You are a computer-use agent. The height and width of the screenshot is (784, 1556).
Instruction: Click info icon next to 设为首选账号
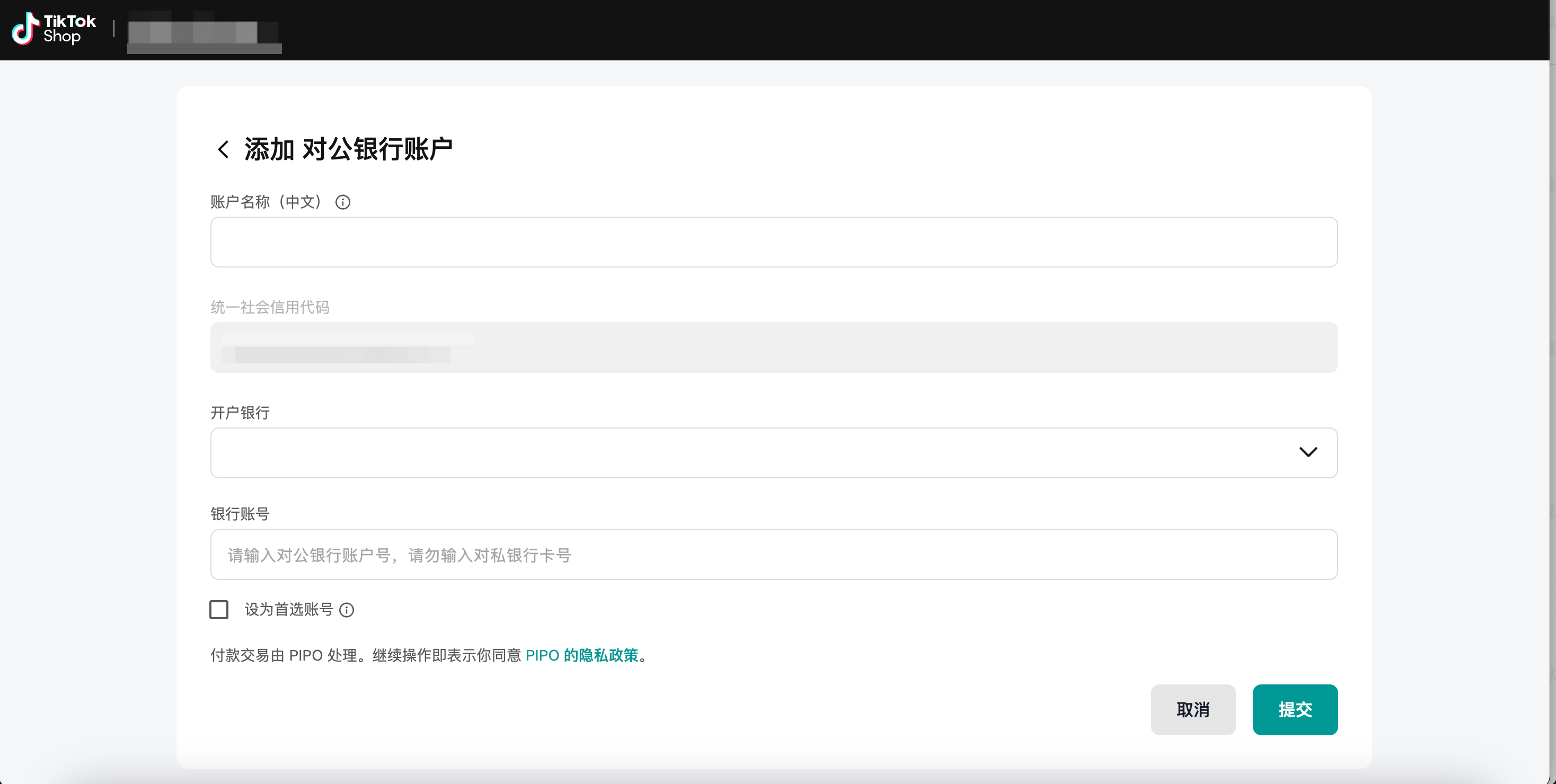[347, 610]
